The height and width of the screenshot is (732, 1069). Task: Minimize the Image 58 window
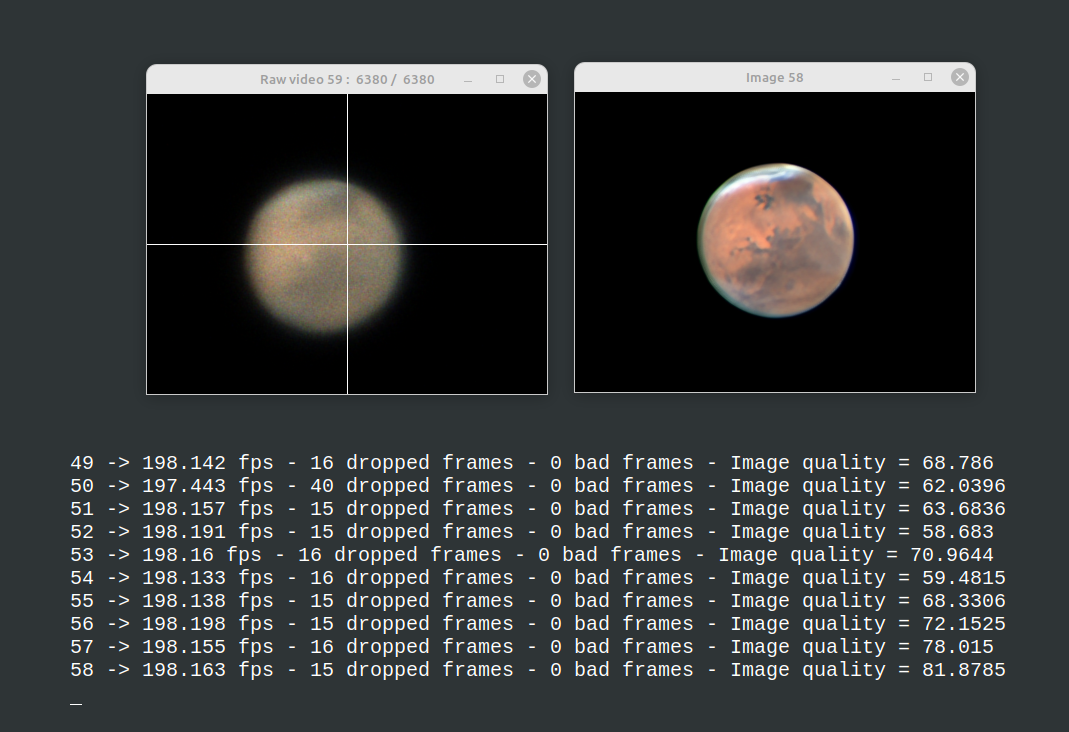pyautogui.click(x=896, y=78)
